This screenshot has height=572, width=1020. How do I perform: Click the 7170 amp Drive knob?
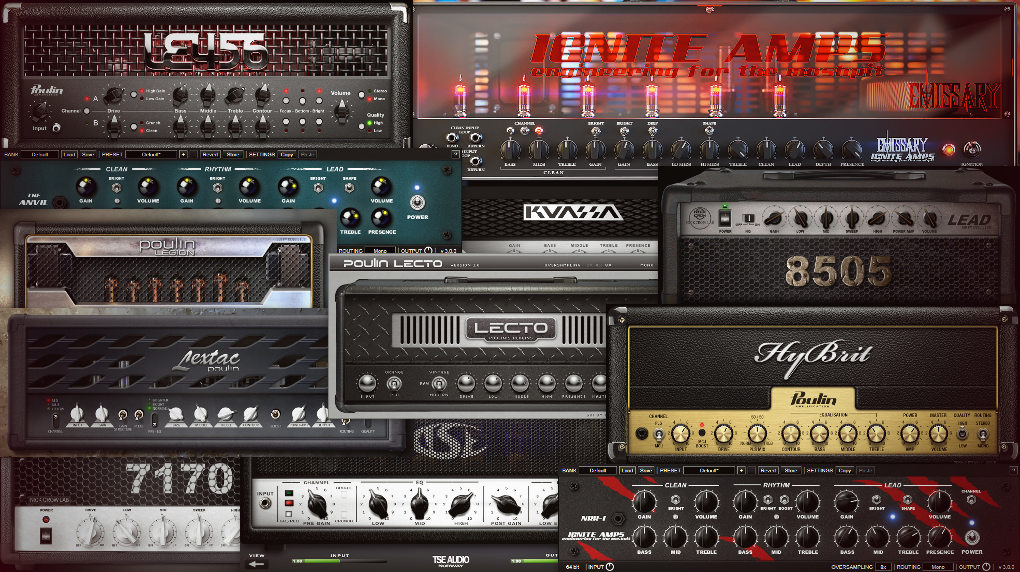[90, 532]
